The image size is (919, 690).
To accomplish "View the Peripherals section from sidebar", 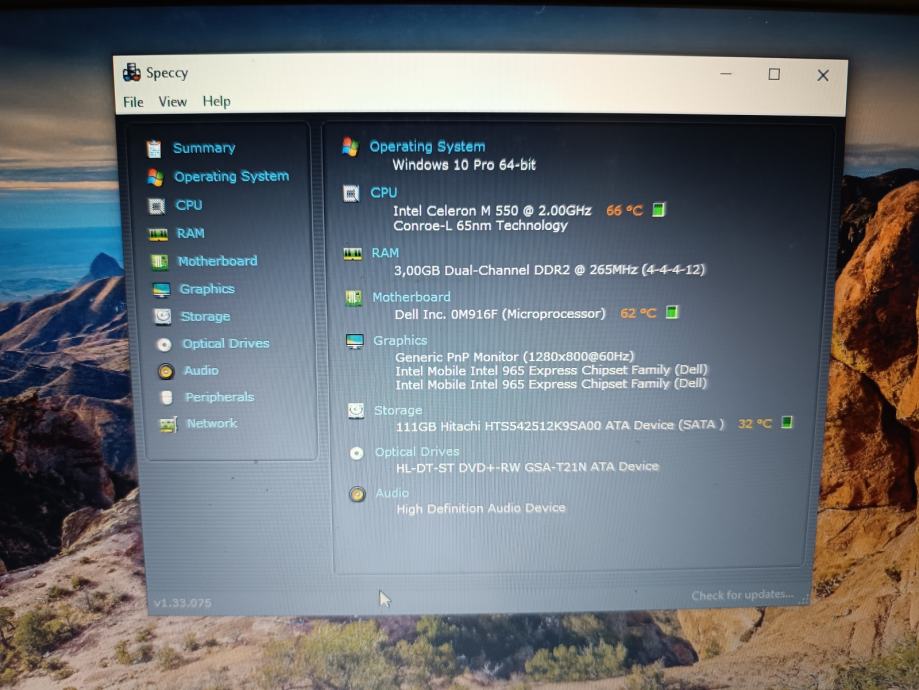I will pyautogui.click(x=220, y=397).
